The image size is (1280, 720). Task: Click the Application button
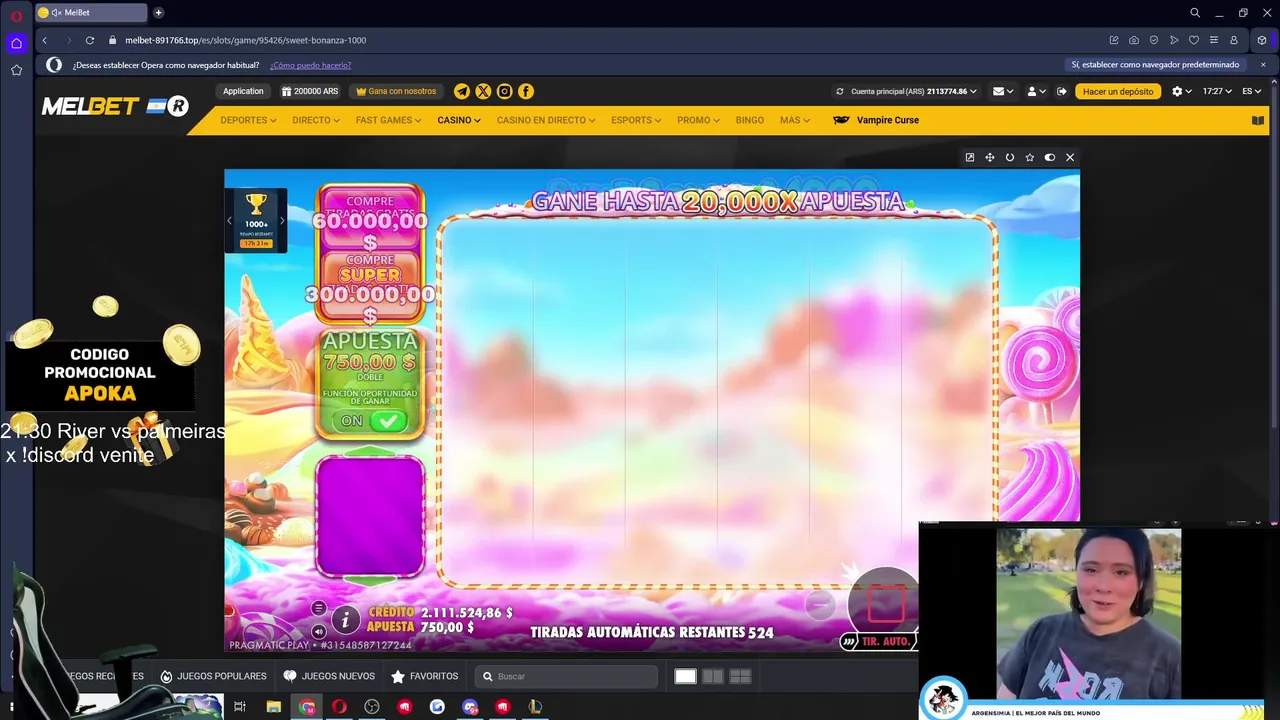click(x=243, y=91)
